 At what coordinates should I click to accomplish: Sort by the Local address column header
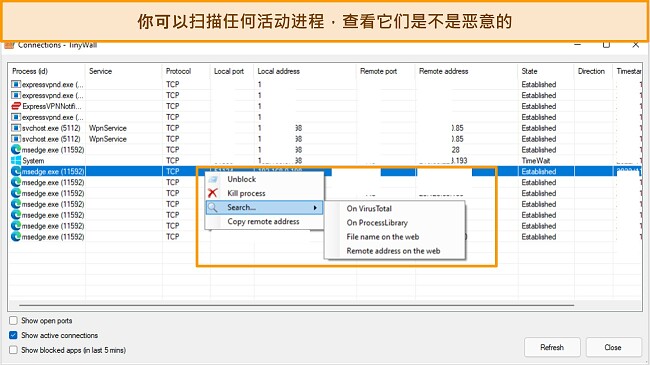pyautogui.click(x=305, y=71)
